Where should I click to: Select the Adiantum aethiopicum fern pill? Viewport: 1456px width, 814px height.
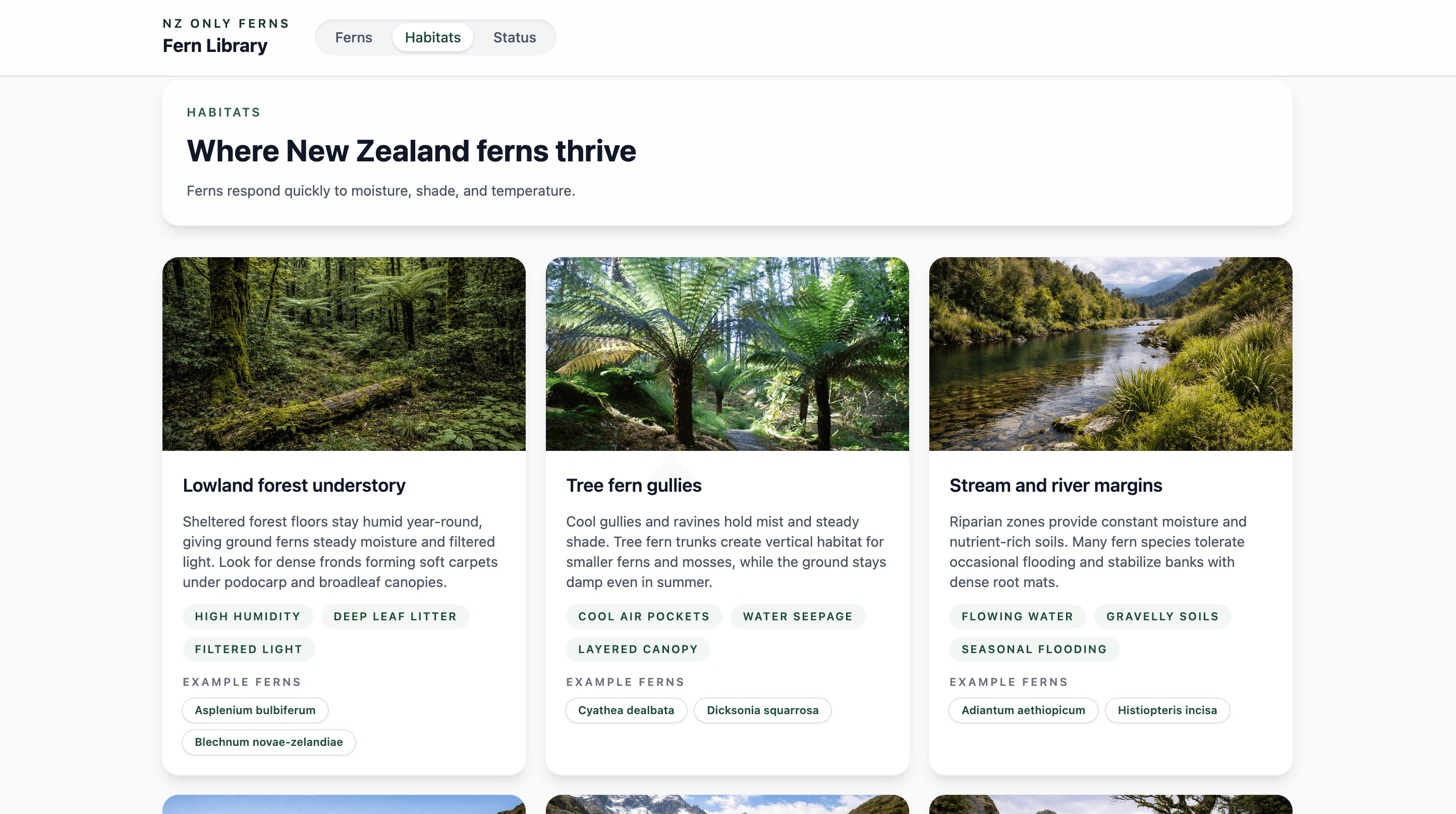coord(1023,710)
